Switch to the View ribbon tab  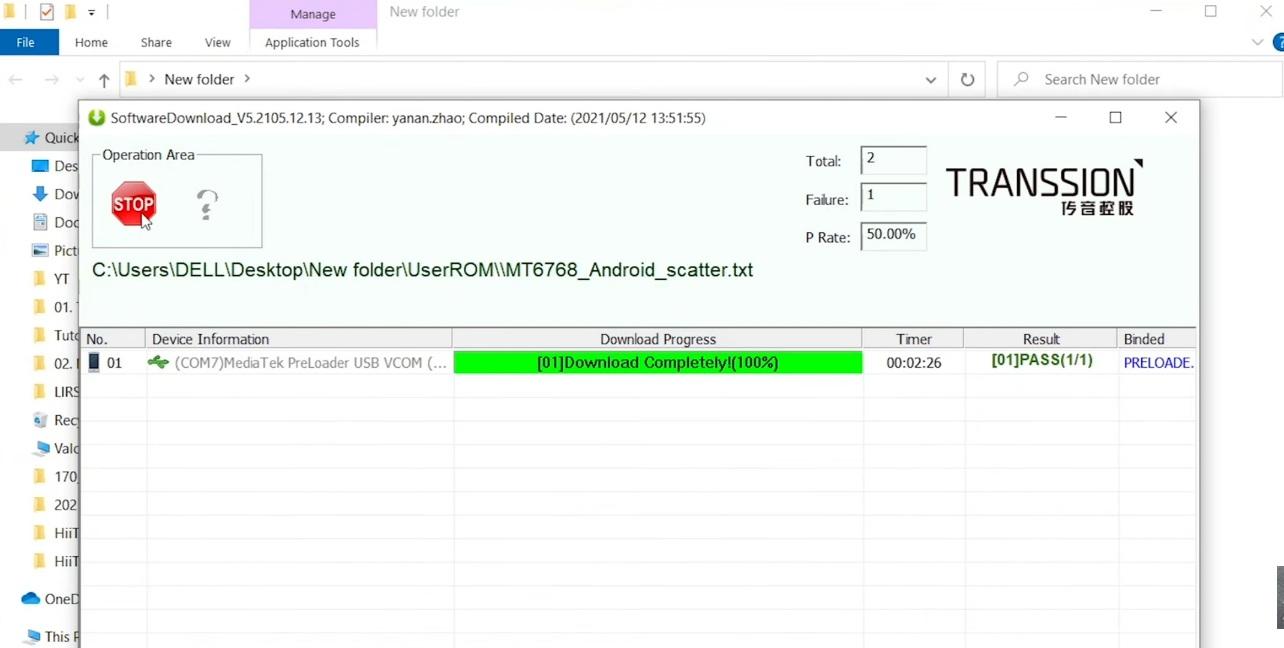(x=217, y=42)
